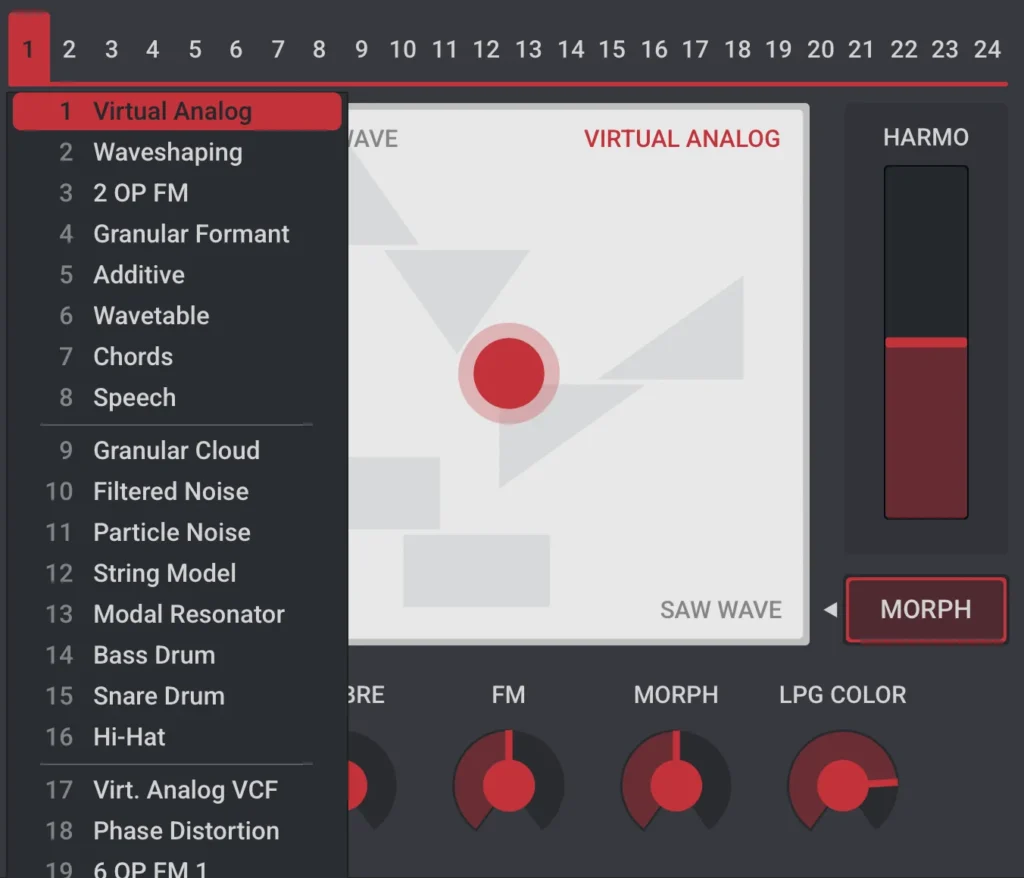Pick String Model entry
1024x878 pixels.
[177, 573]
